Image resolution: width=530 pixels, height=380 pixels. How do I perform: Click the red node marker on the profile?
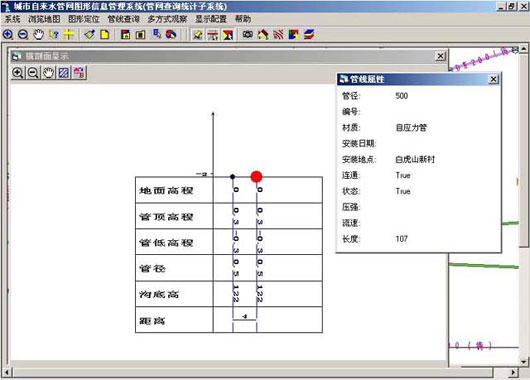256,176
